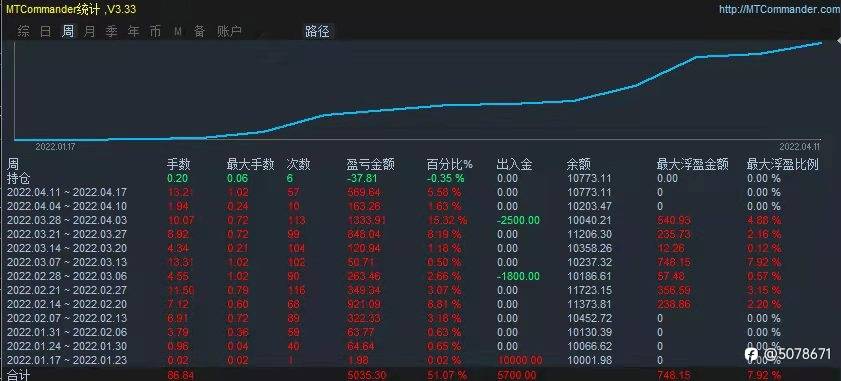
Task: Click the 921.09 profit value
Action: pos(364,304)
